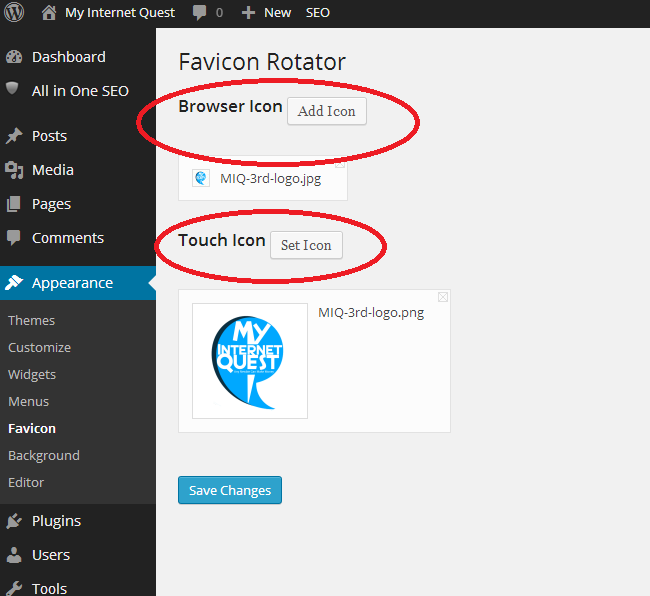This screenshot has width=650, height=596.
Task: Click the Add Icon button
Action: 327,111
